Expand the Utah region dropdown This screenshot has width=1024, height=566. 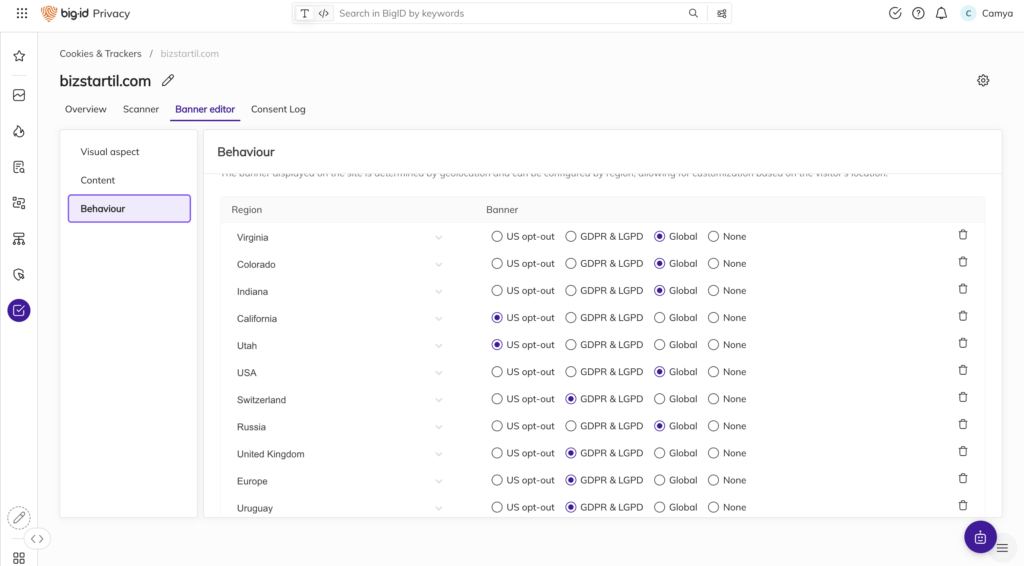click(438, 346)
